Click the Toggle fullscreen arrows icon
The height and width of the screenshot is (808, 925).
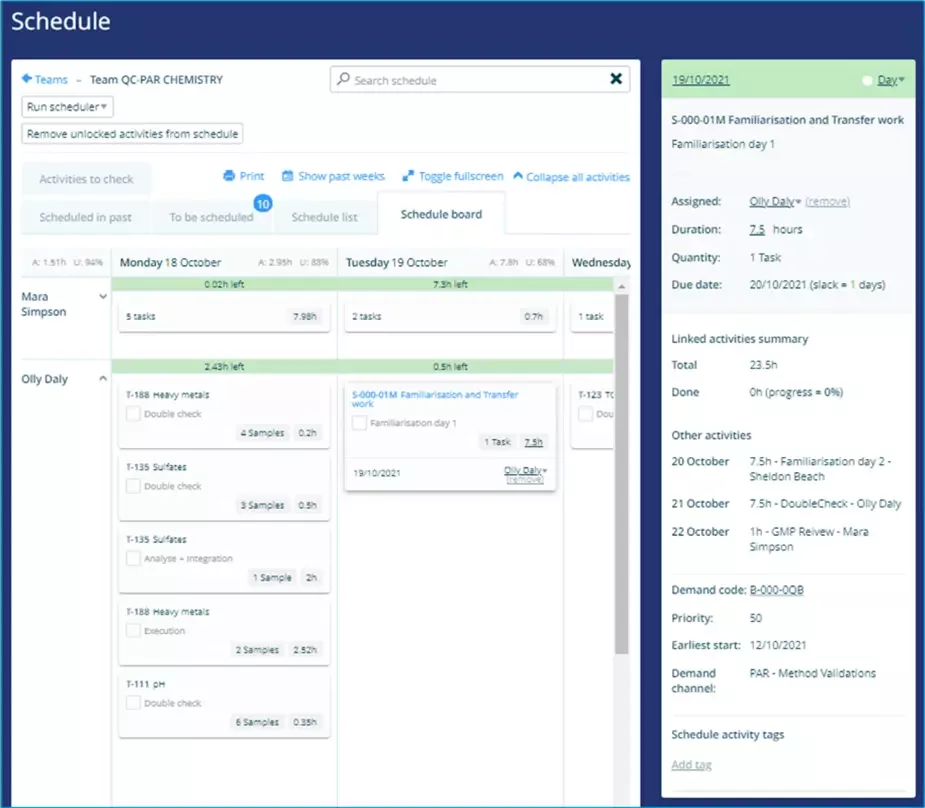[x=408, y=176]
